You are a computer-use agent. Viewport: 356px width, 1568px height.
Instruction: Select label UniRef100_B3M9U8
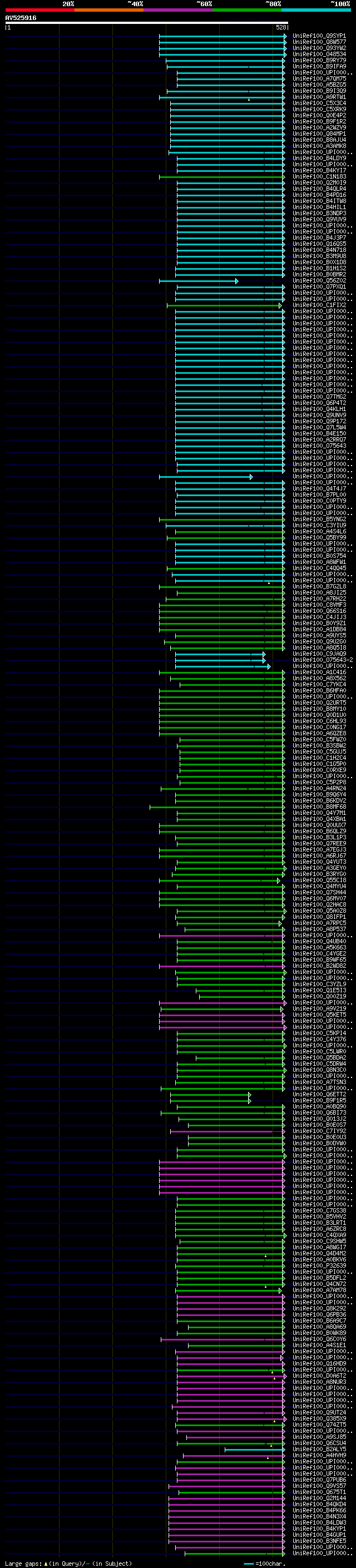click(319, 256)
